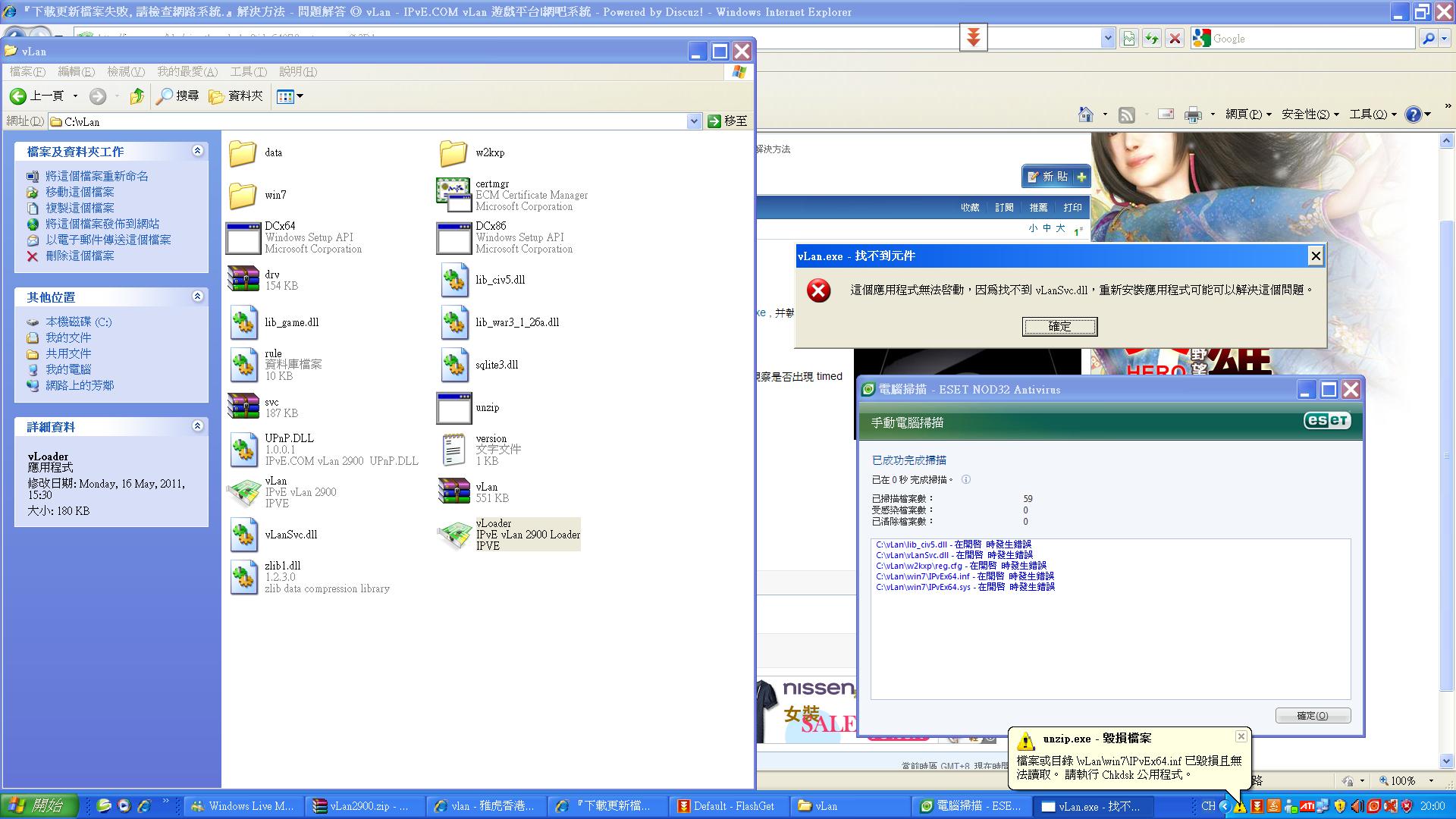
Task: Click the 確定(O) button in the ESET scan window
Action: click(1312, 716)
